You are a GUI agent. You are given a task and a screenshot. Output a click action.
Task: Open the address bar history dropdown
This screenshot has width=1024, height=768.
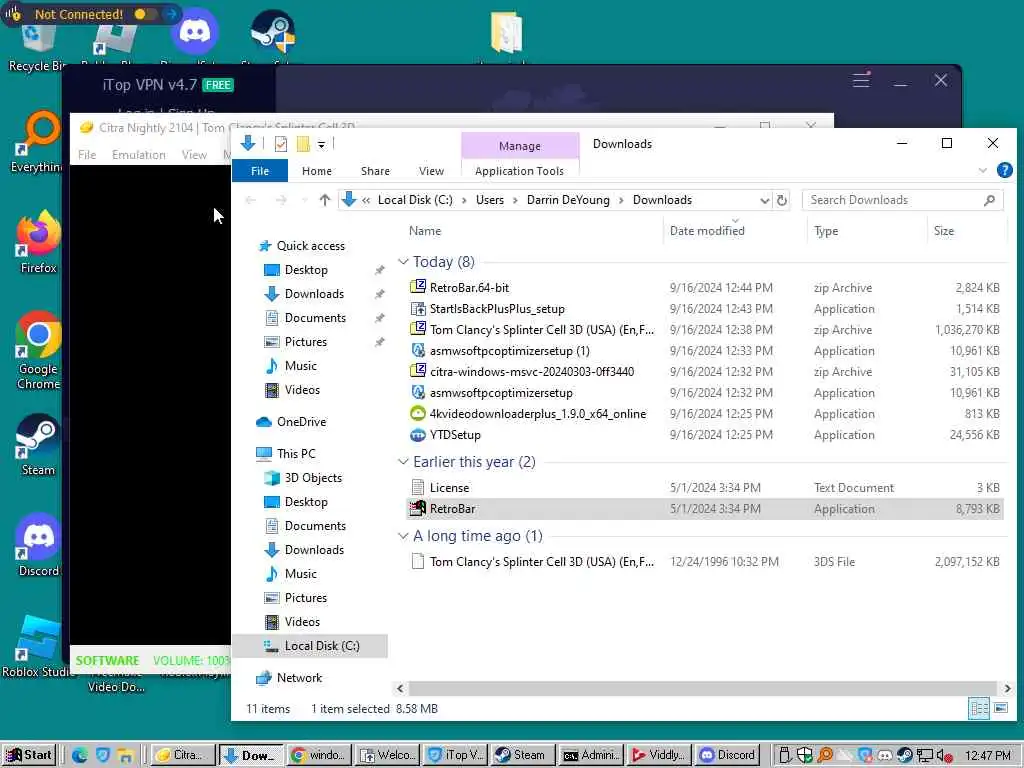click(764, 200)
